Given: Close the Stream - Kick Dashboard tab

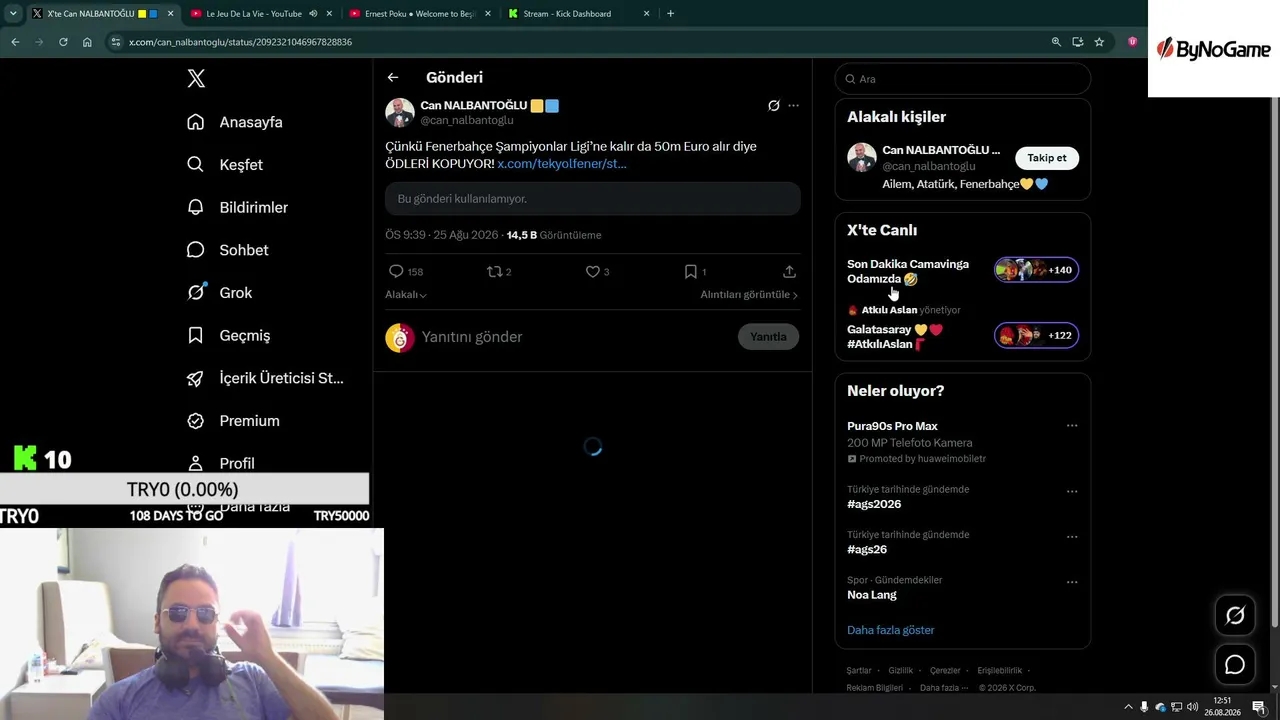Looking at the screenshot, I should coord(647,14).
